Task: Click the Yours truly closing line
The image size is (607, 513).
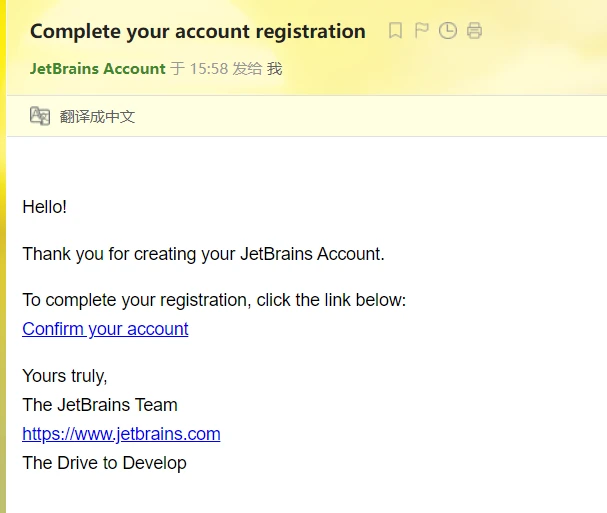Action: click(64, 376)
